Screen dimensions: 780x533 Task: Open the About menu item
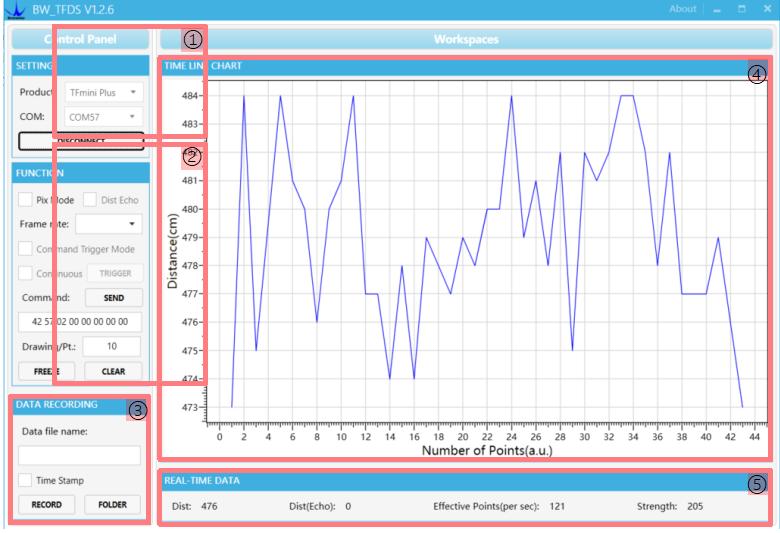point(682,9)
